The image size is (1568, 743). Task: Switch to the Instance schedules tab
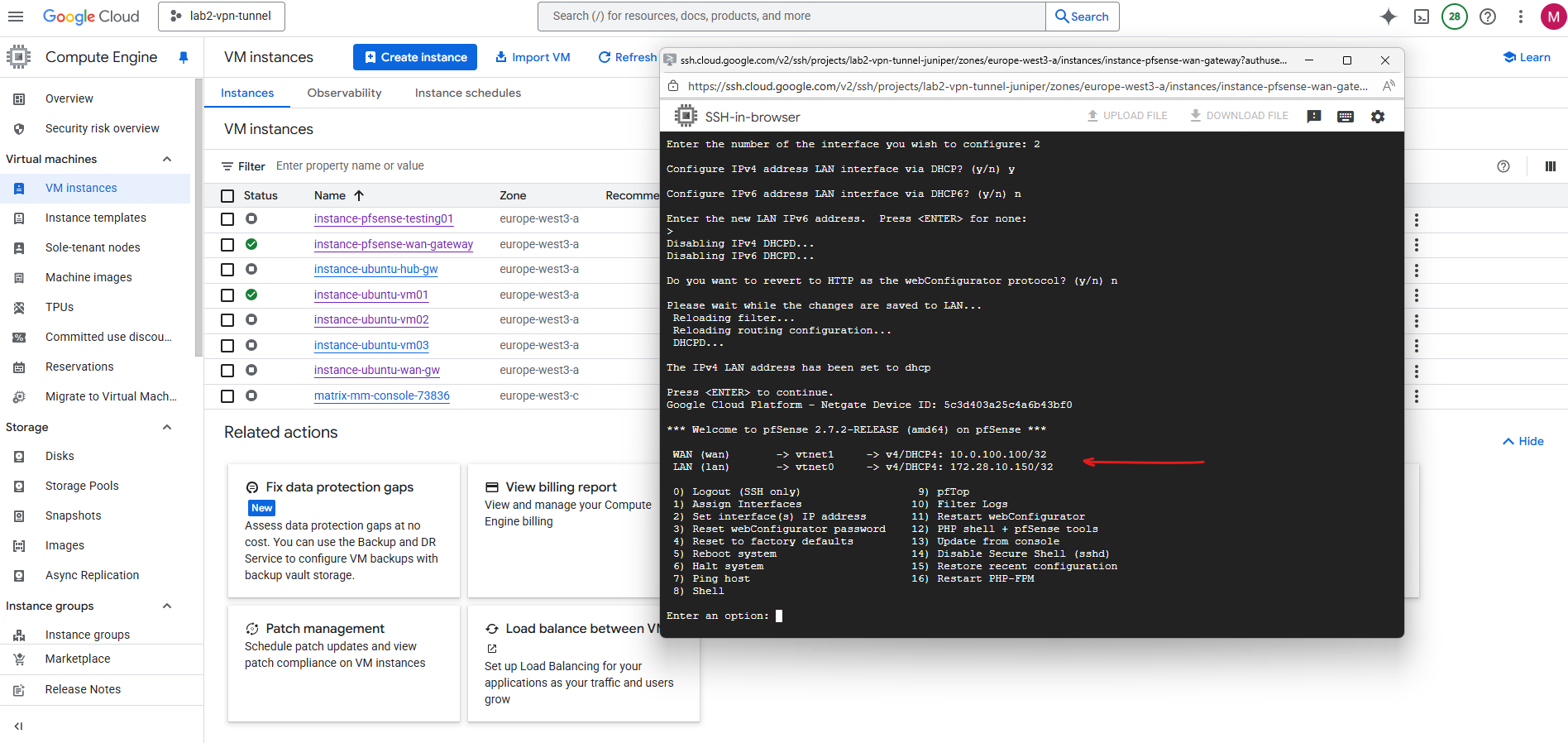coord(467,93)
